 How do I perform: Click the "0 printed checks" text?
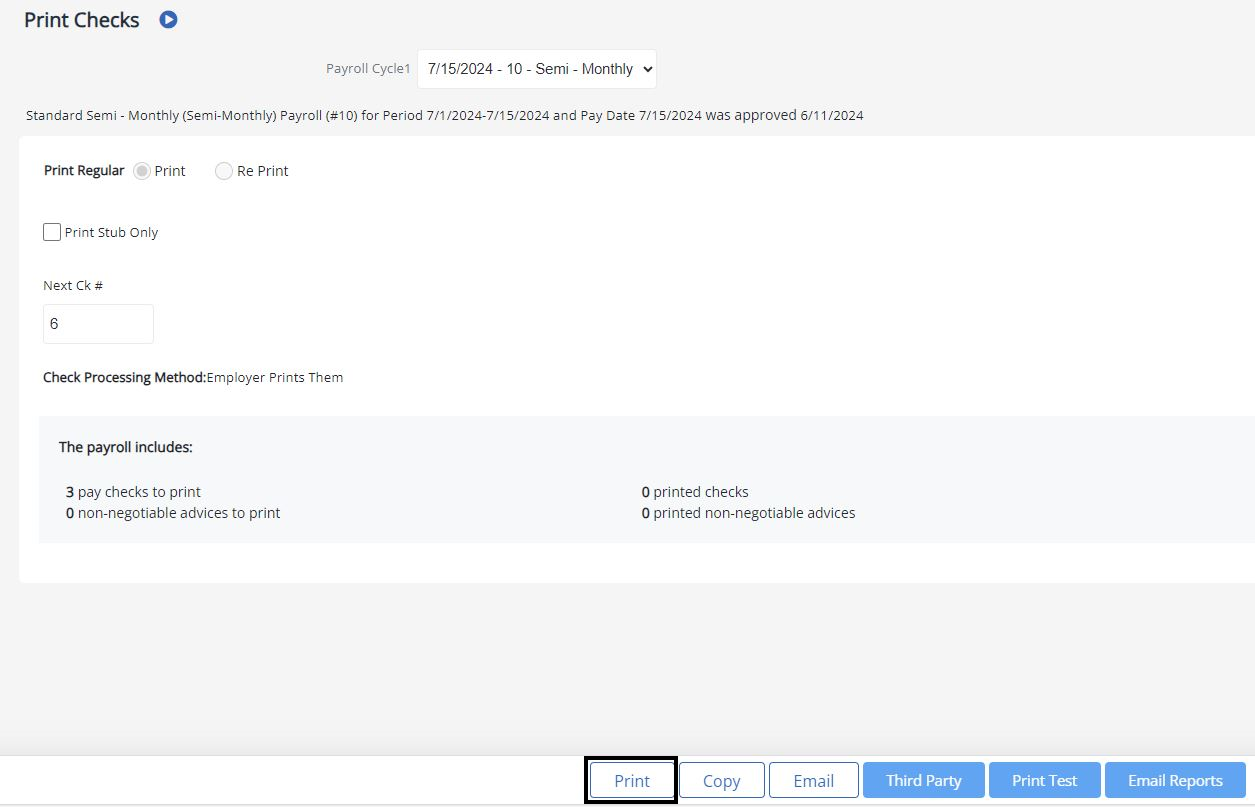click(x=694, y=491)
